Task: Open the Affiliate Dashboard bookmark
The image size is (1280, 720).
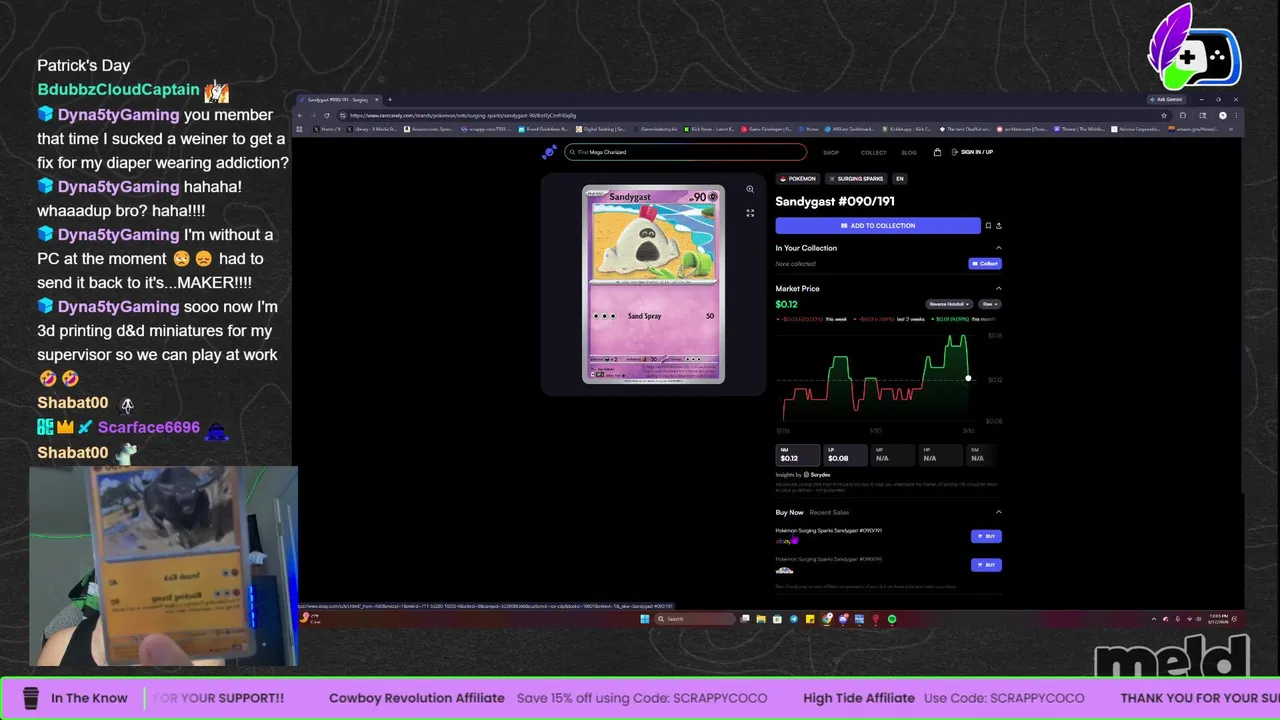Action: pyautogui.click(x=850, y=129)
